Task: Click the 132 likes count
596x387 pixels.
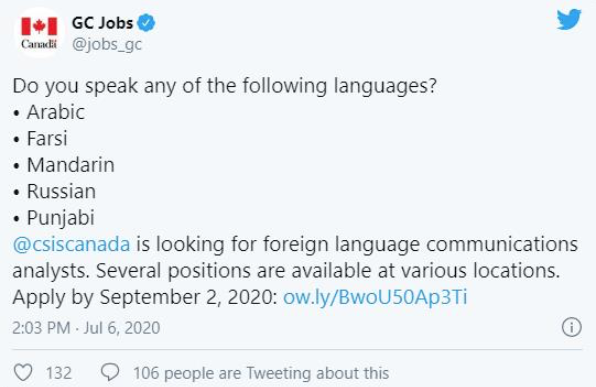Action: tap(59, 373)
